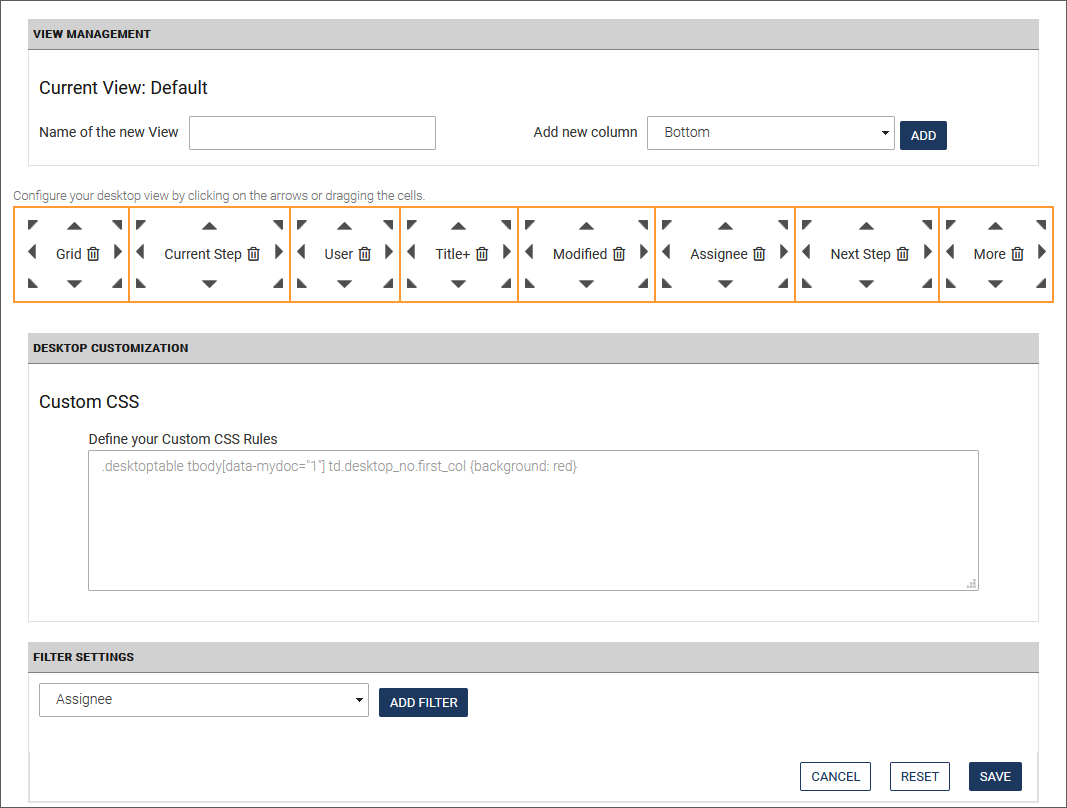
Task: Open the Add new column dropdown
Action: (770, 133)
